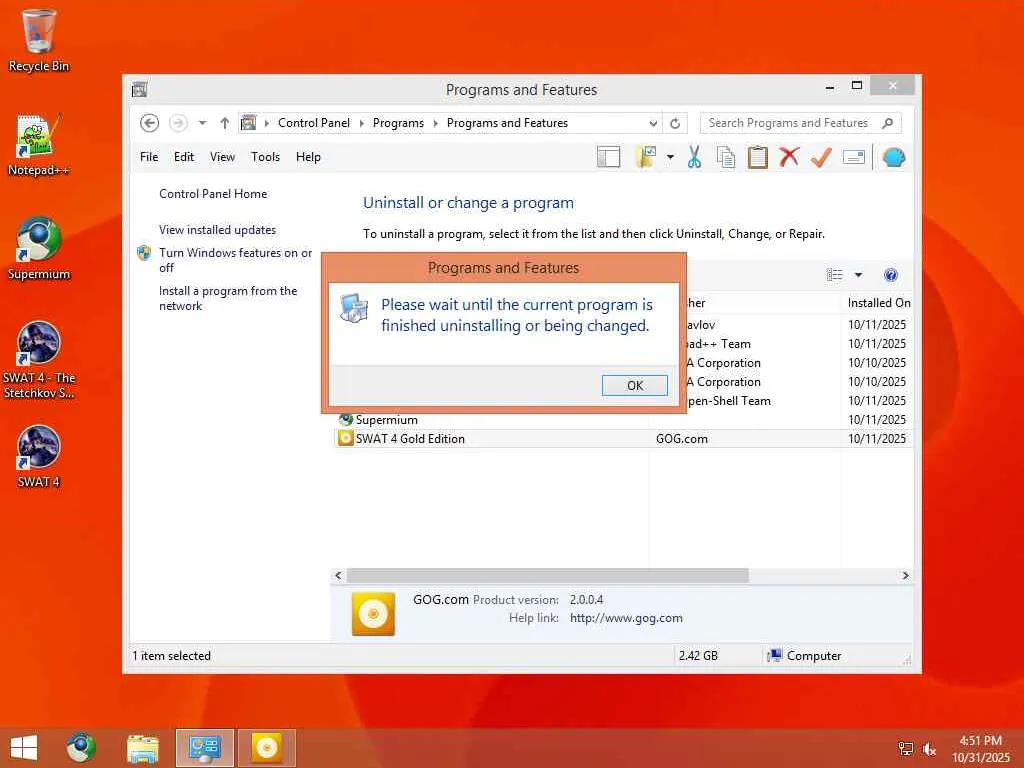Click the GOG disc icon in details pane
This screenshot has width=1024, height=768.
pyautogui.click(x=373, y=614)
